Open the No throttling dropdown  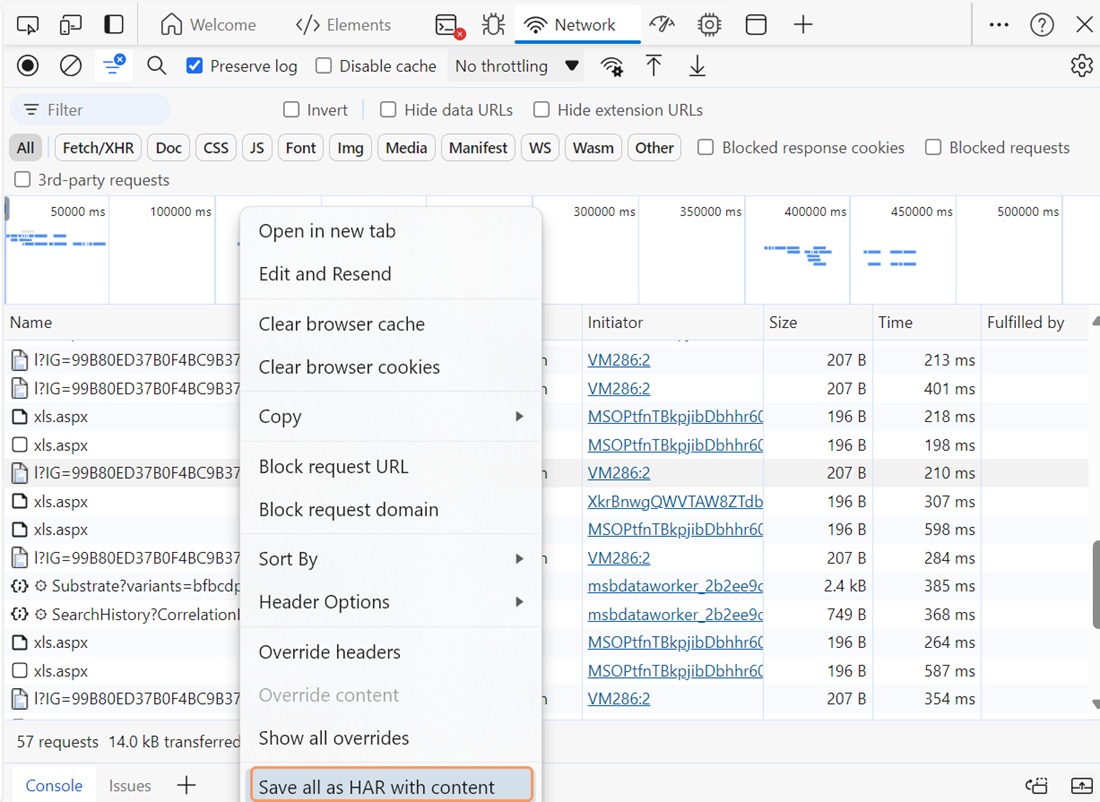coord(516,66)
